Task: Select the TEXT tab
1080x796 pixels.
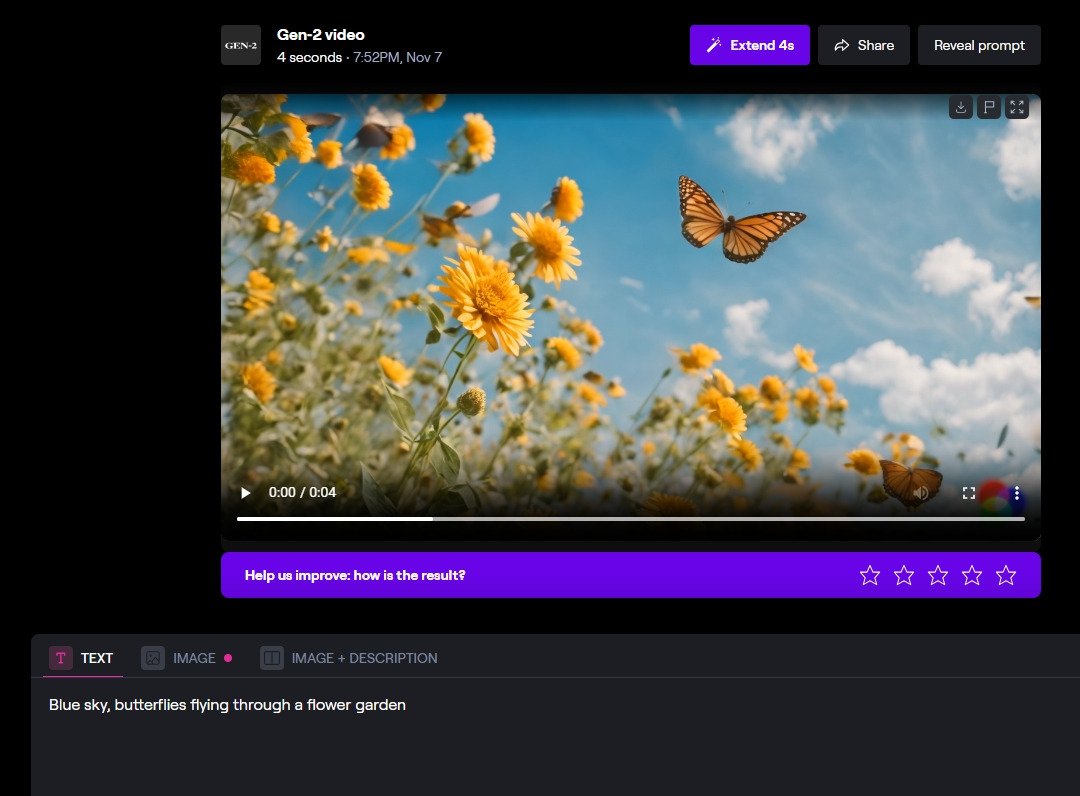Action: pos(82,658)
